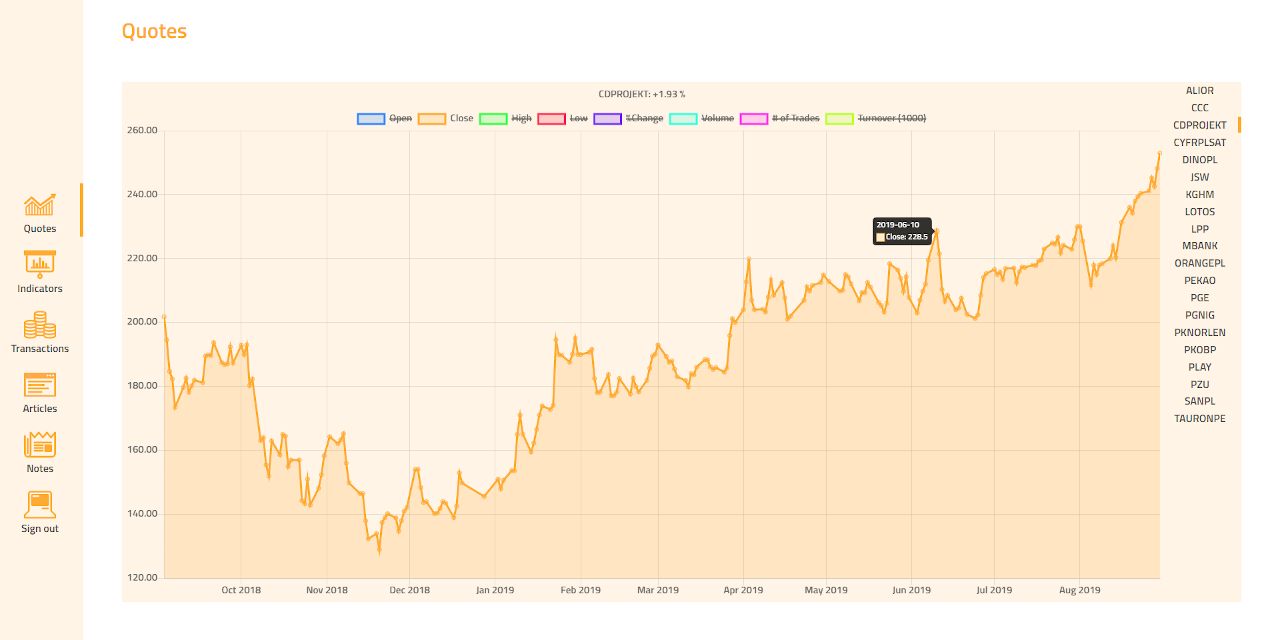Show LOTOS stock quotes

coord(1200,212)
